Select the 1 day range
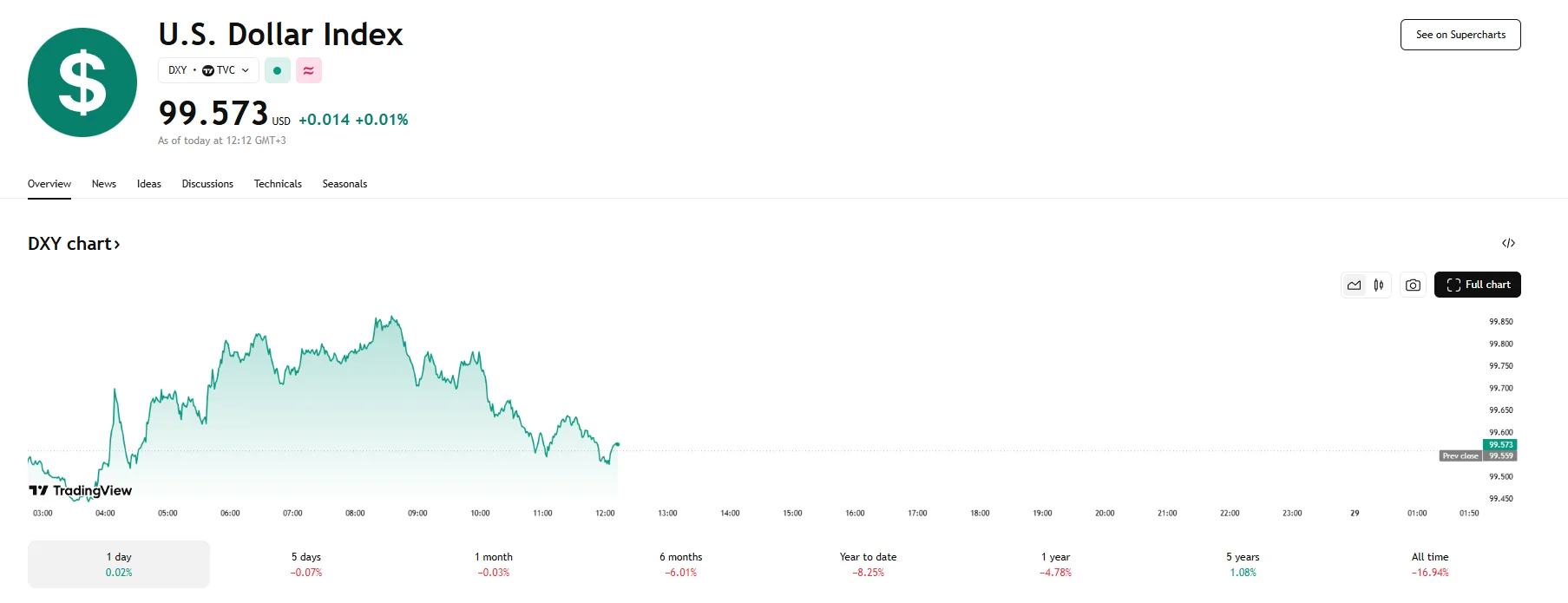 (x=119, y=564)
